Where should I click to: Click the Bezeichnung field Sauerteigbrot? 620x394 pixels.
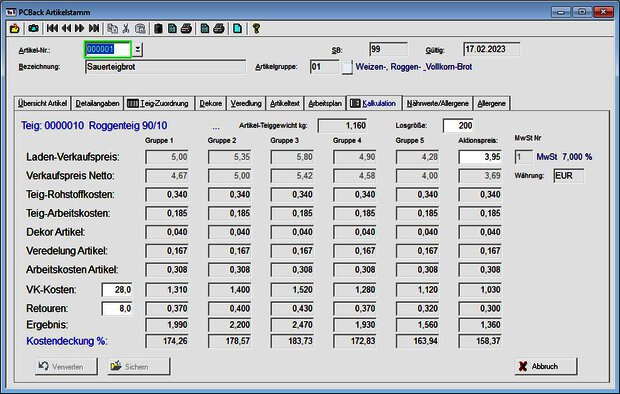165,67
